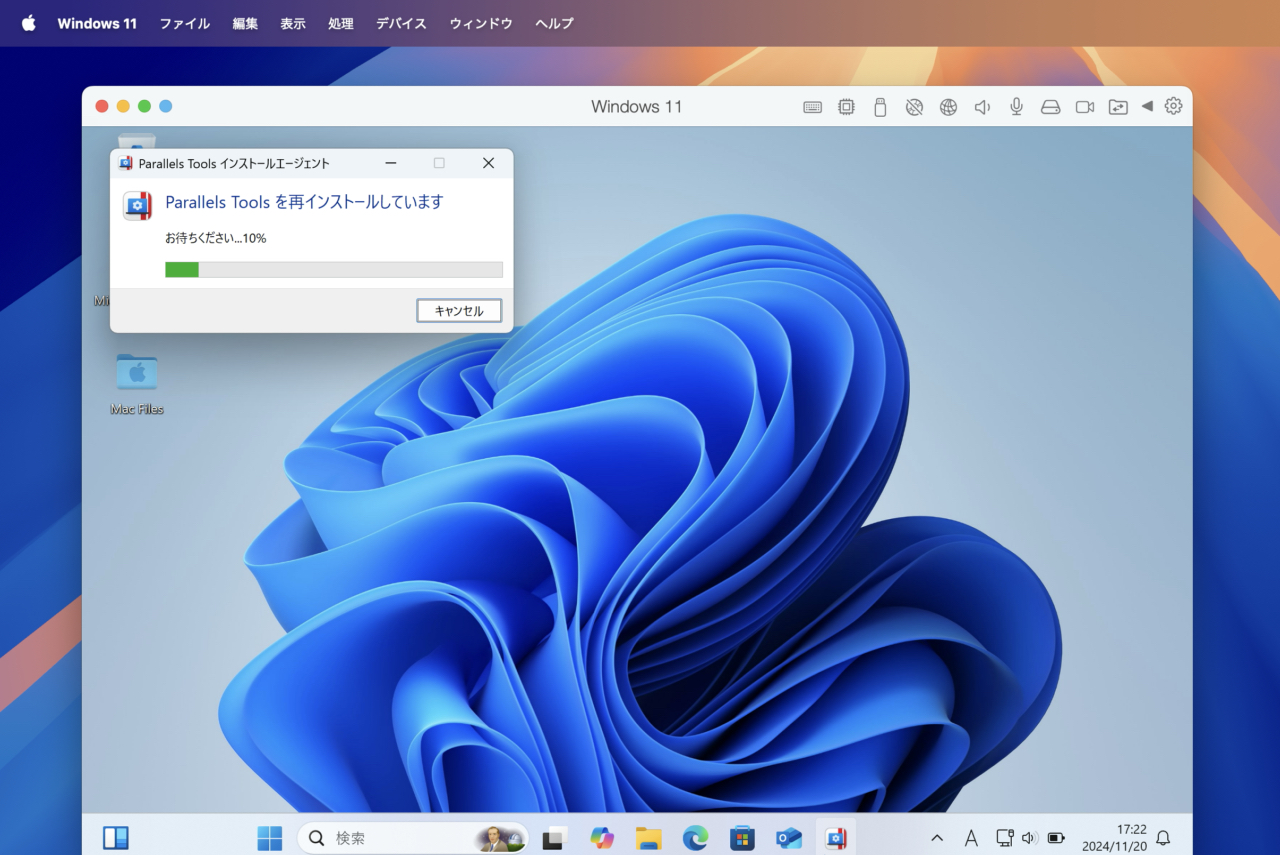1280x855 pixels.
Task: Launch Microsoft Edge from the taskbar
Action: coord(695,838)
